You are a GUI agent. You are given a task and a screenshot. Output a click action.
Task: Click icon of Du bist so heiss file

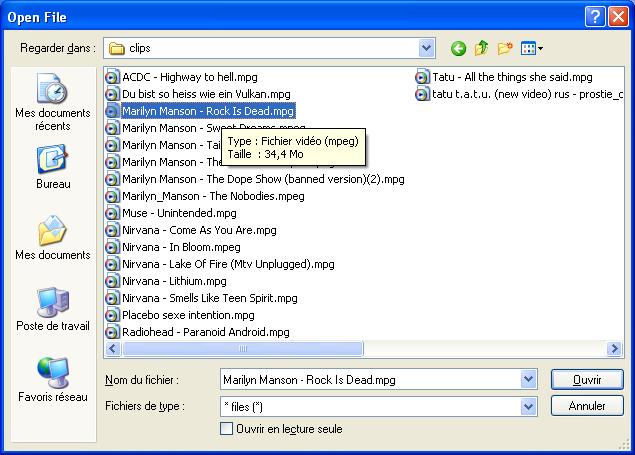point(112,94)
